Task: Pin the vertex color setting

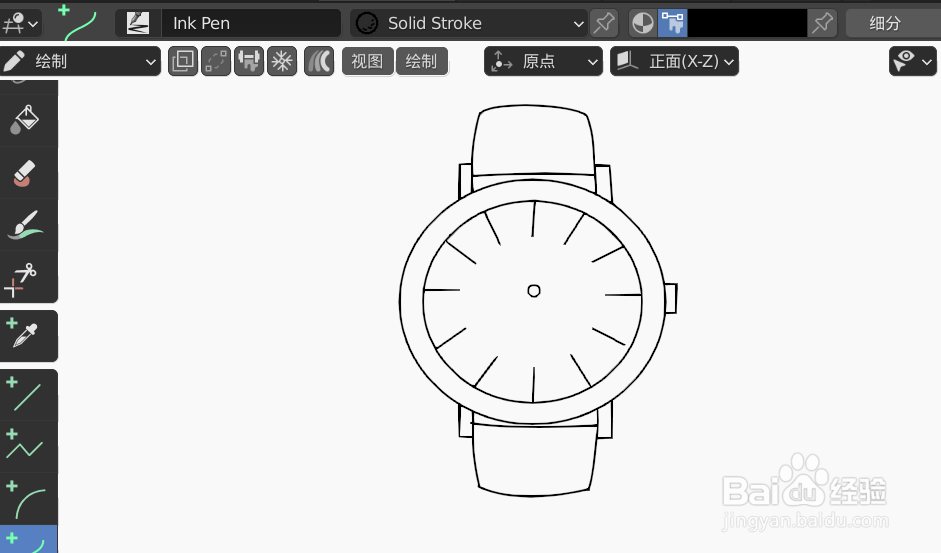Action: 822,23
